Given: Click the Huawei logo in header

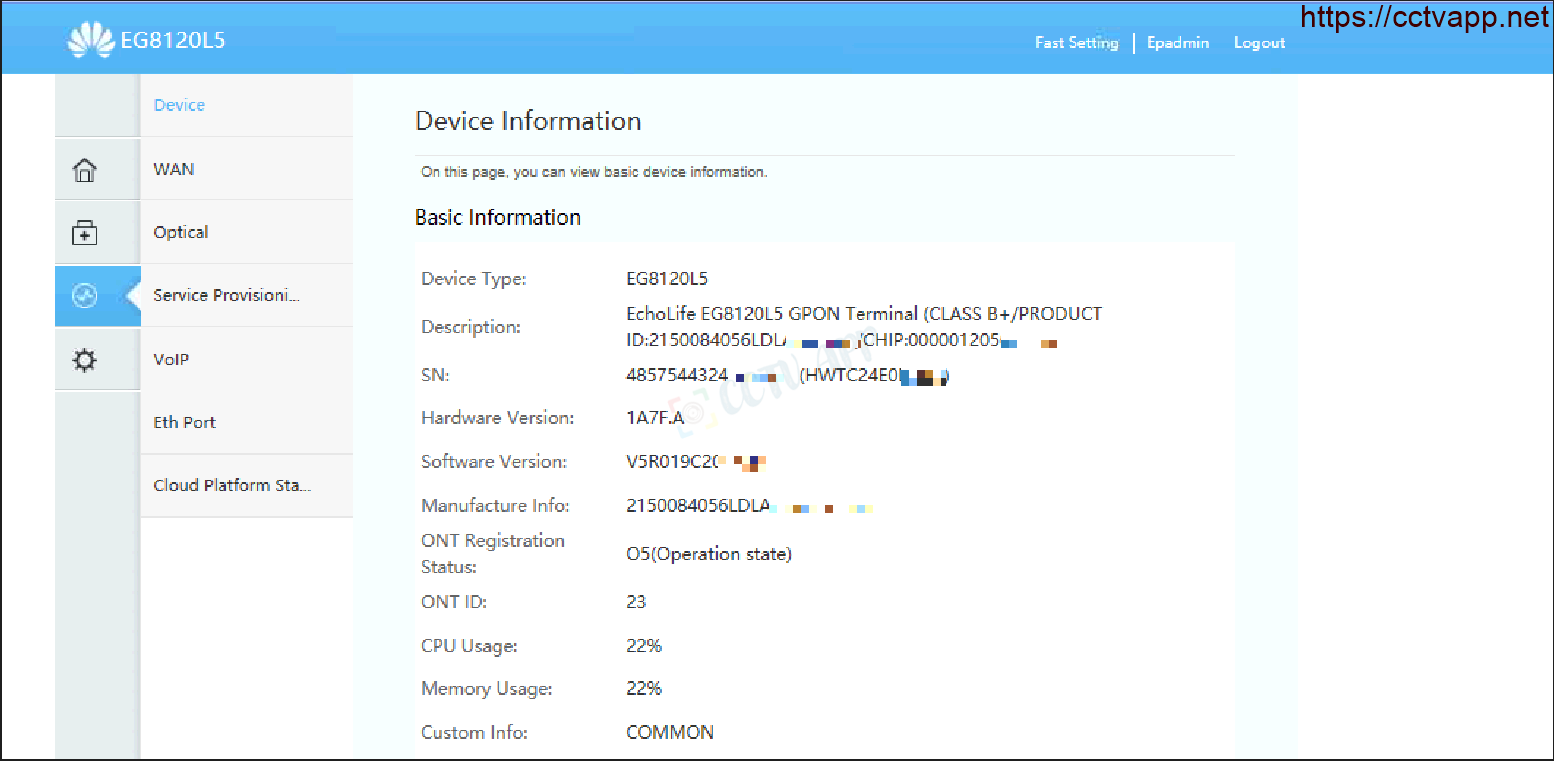Looking at the screenshot, I should [91, 41].
